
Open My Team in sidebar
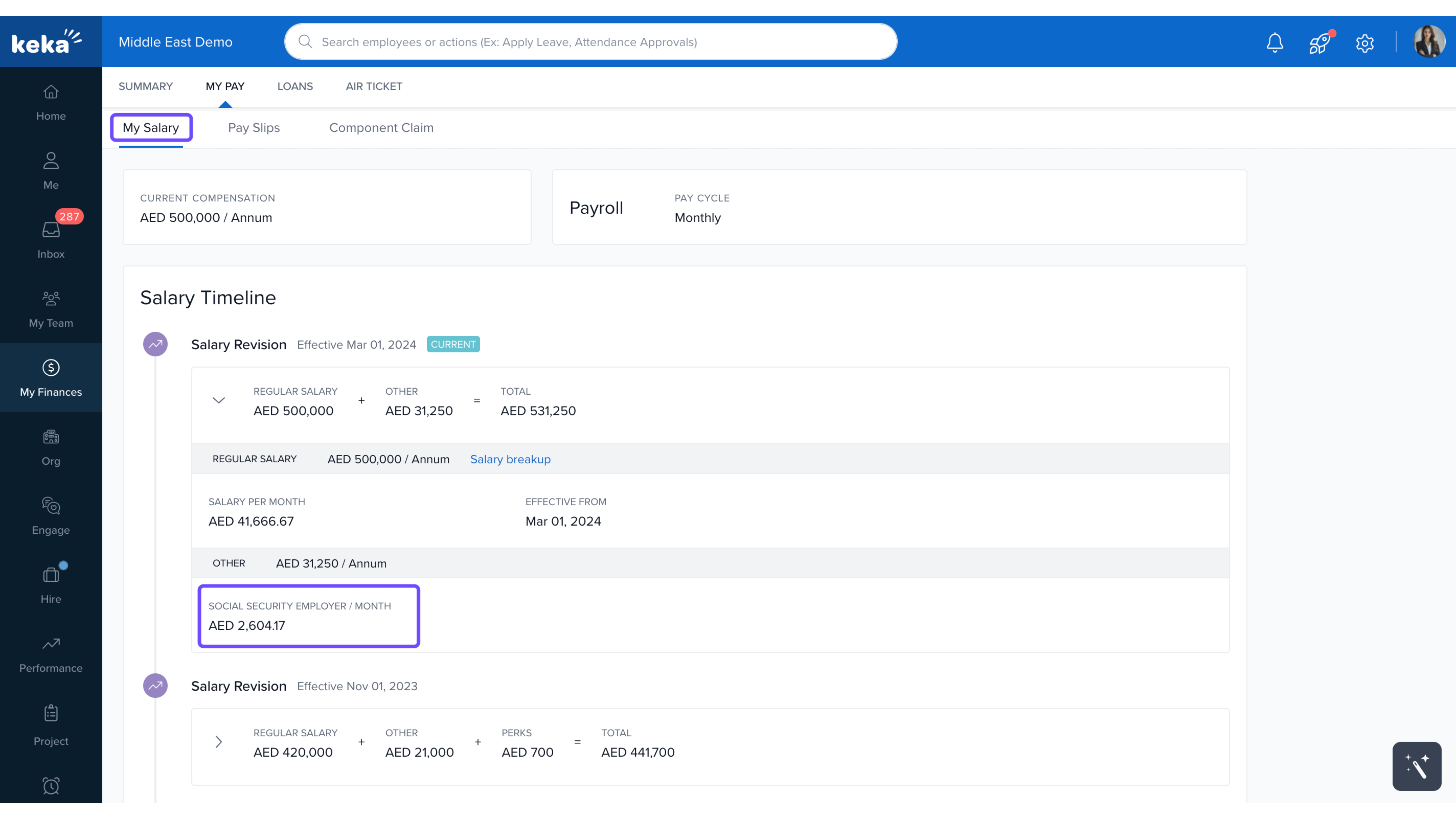(x=51, y=309)
